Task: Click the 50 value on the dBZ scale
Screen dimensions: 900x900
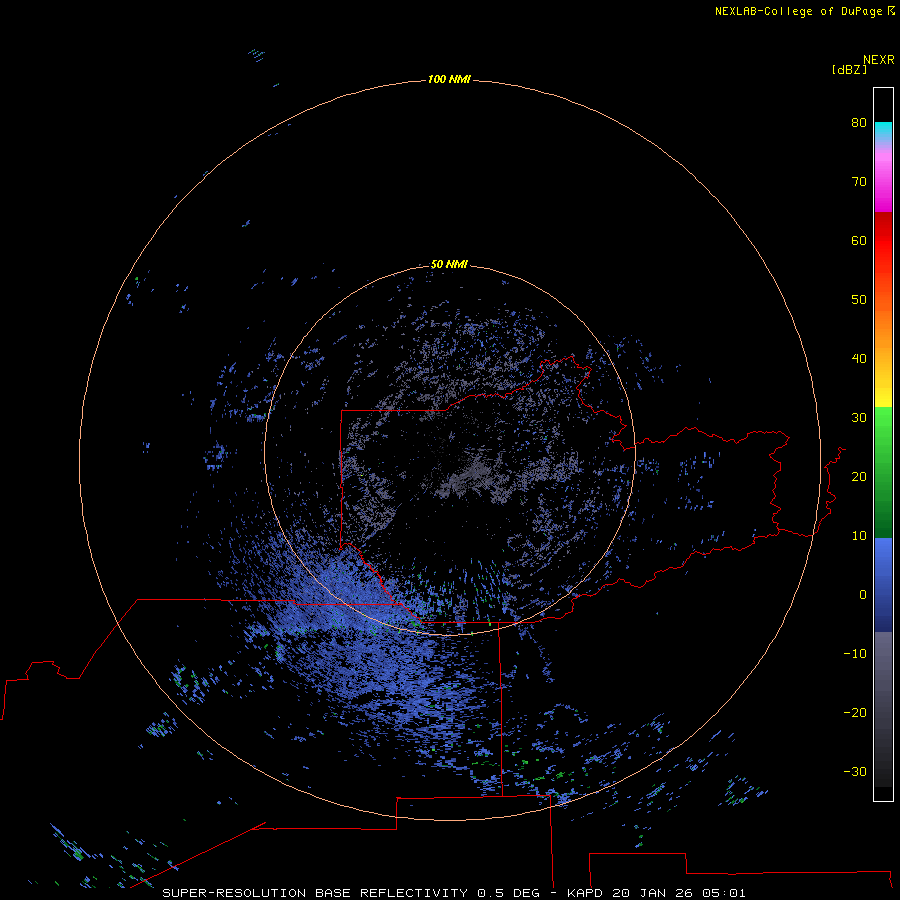Action: (x=859, y=300)
